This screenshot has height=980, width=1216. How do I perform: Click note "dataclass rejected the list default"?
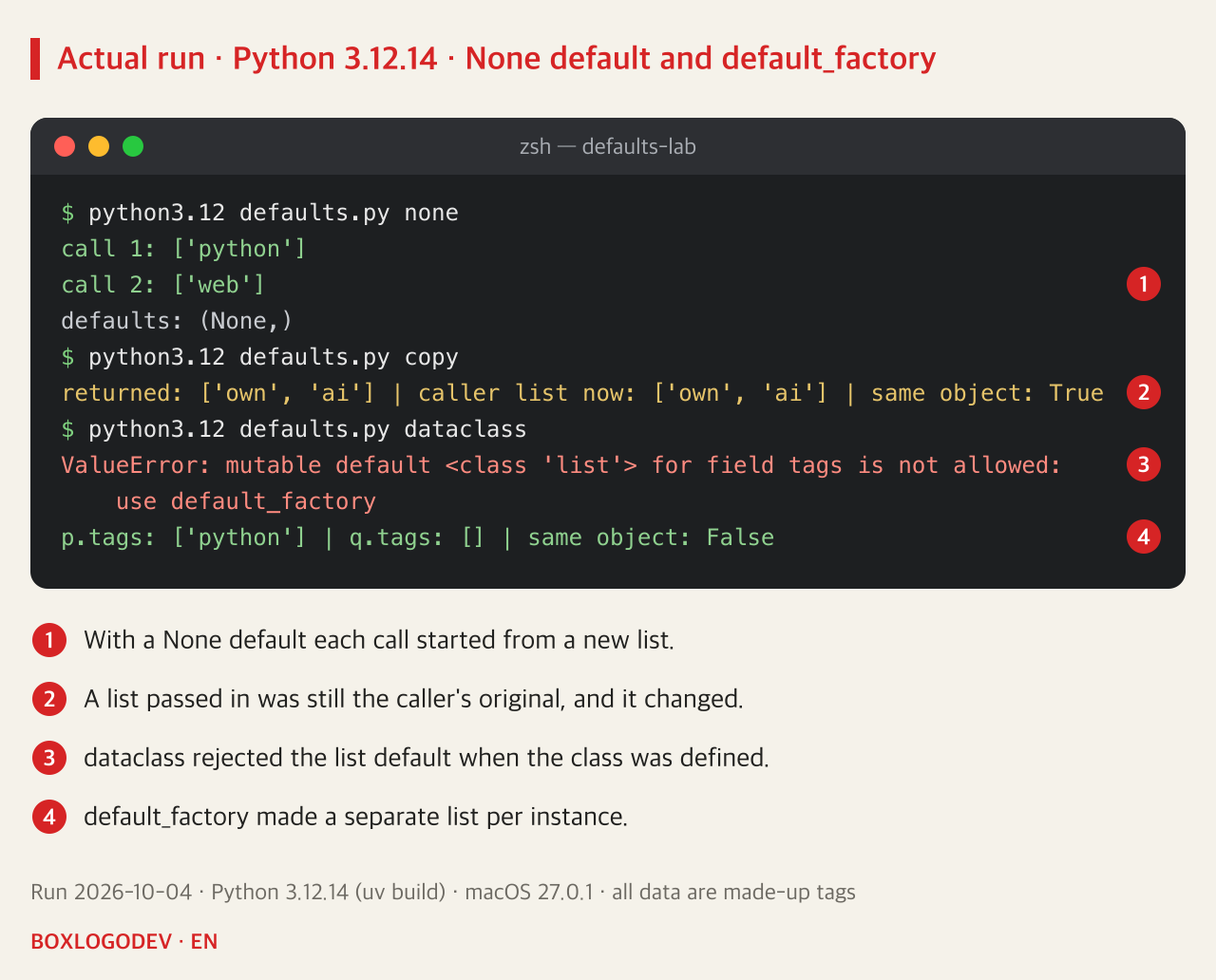tap(427, 758)
